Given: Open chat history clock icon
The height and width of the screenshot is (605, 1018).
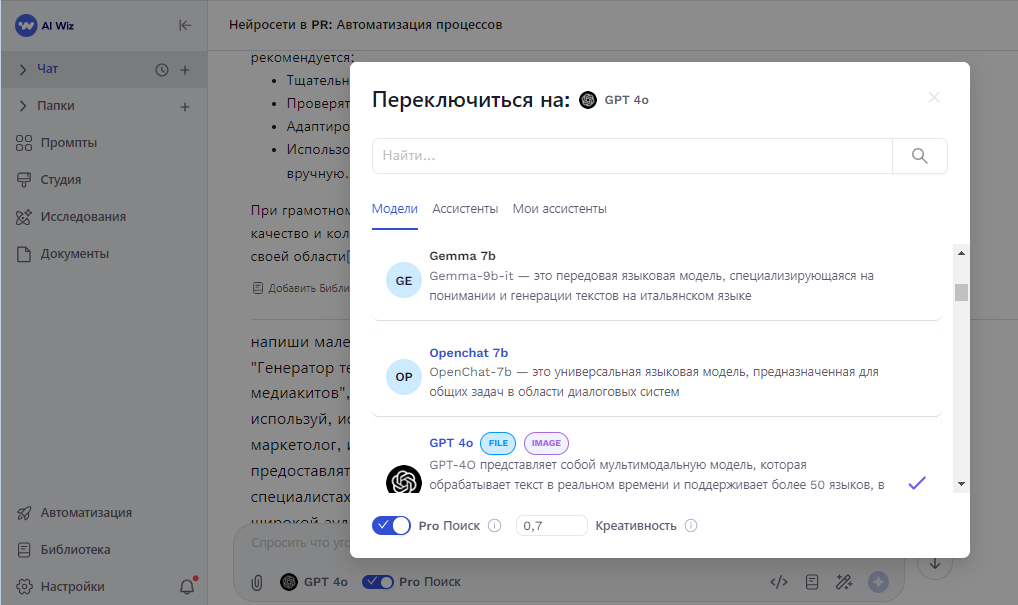Looking at the screenshot, I should point(162,70).
